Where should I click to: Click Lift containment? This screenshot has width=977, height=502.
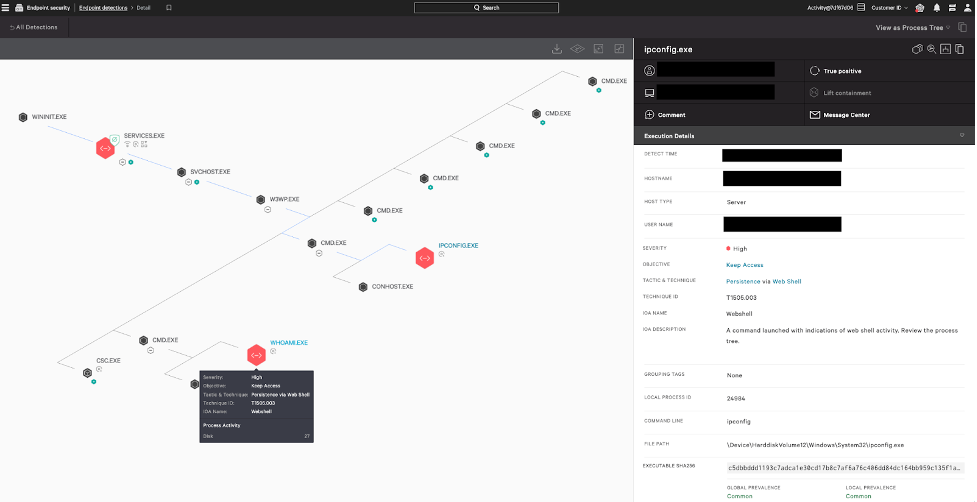pos(841,93)
